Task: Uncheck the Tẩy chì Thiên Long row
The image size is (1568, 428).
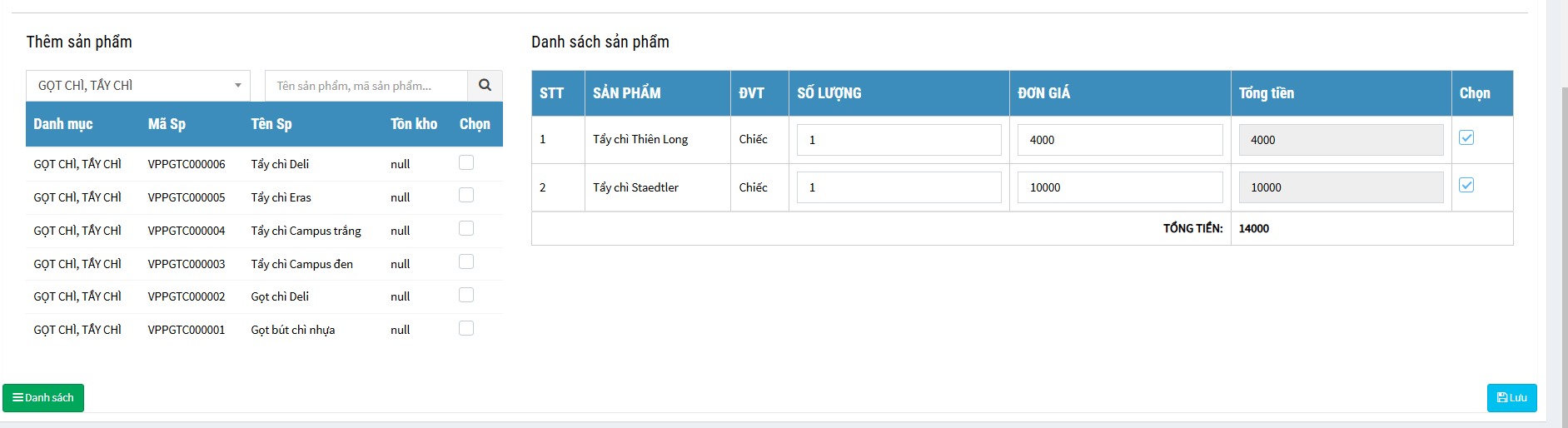Action: pyautogui.click(x=1466, y=137)
